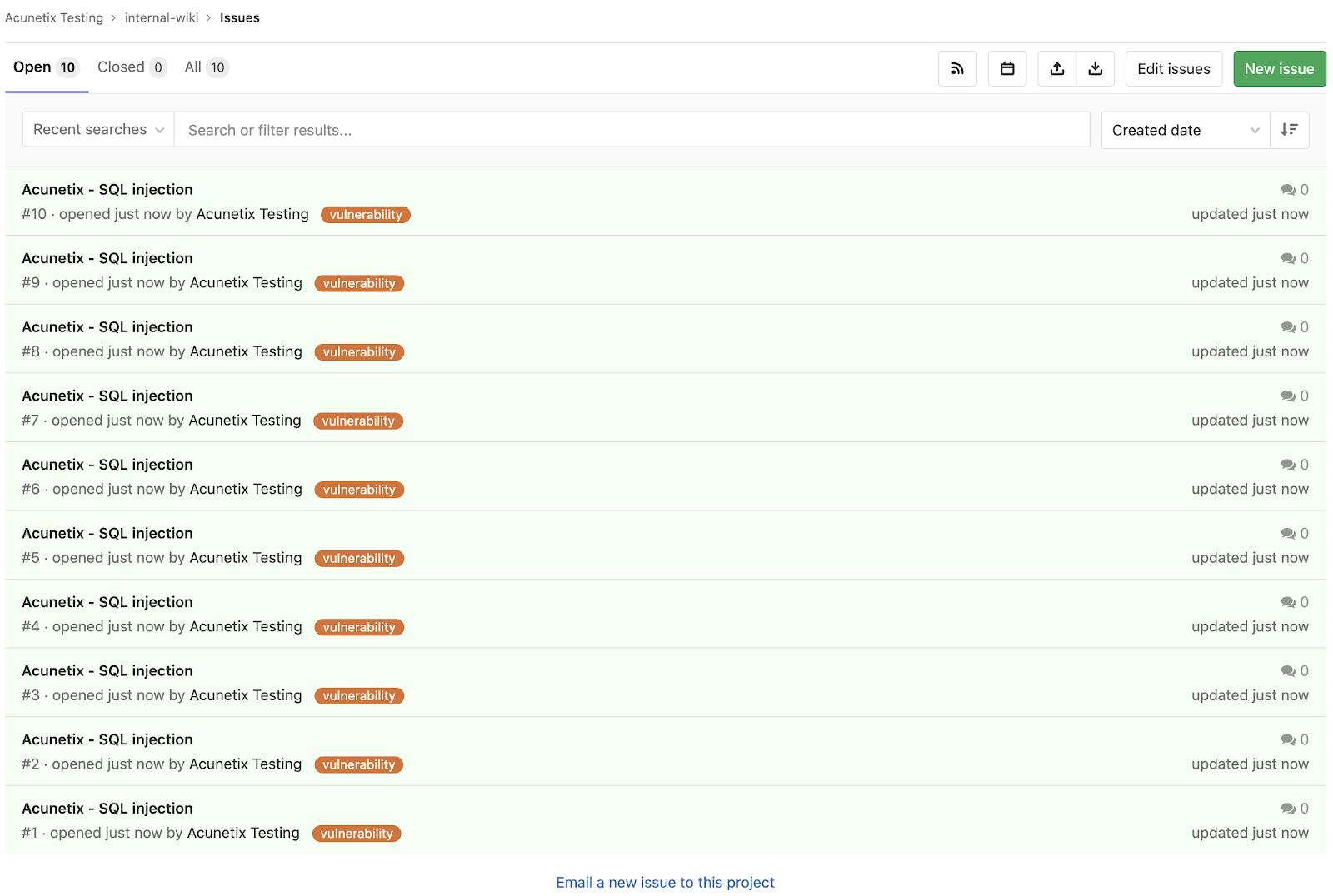Click 'updated just now' on issue #6

1250,489
